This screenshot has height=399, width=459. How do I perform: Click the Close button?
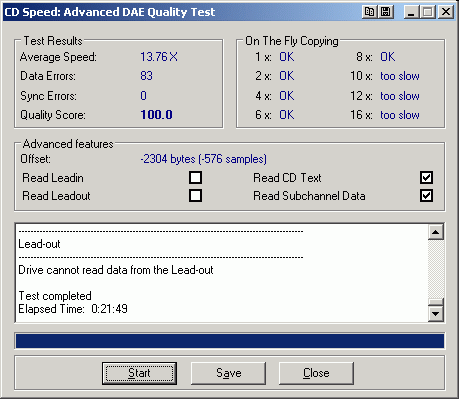pyautogui.click(x=316, y=373)
